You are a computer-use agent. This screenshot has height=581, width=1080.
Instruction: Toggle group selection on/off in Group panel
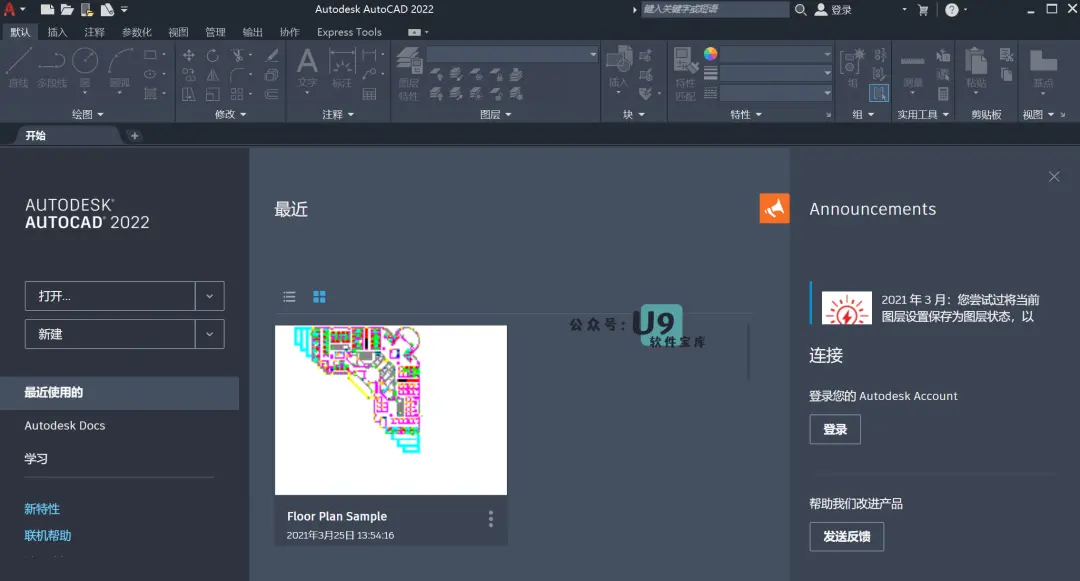coord(879,93)
